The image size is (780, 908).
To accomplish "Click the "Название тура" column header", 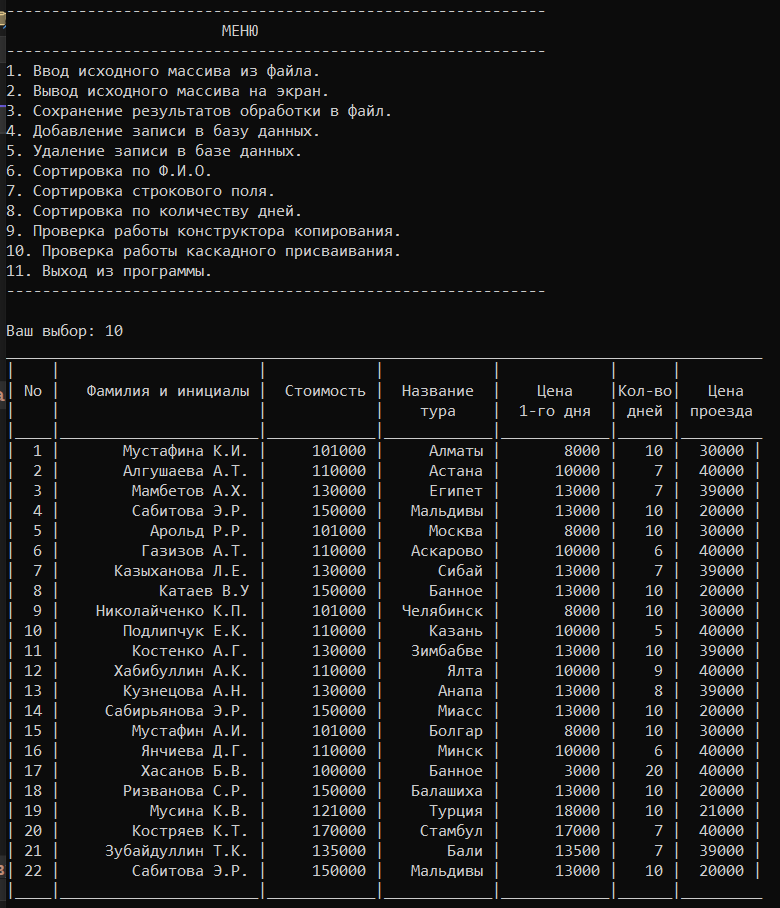I will coord(438,401).
